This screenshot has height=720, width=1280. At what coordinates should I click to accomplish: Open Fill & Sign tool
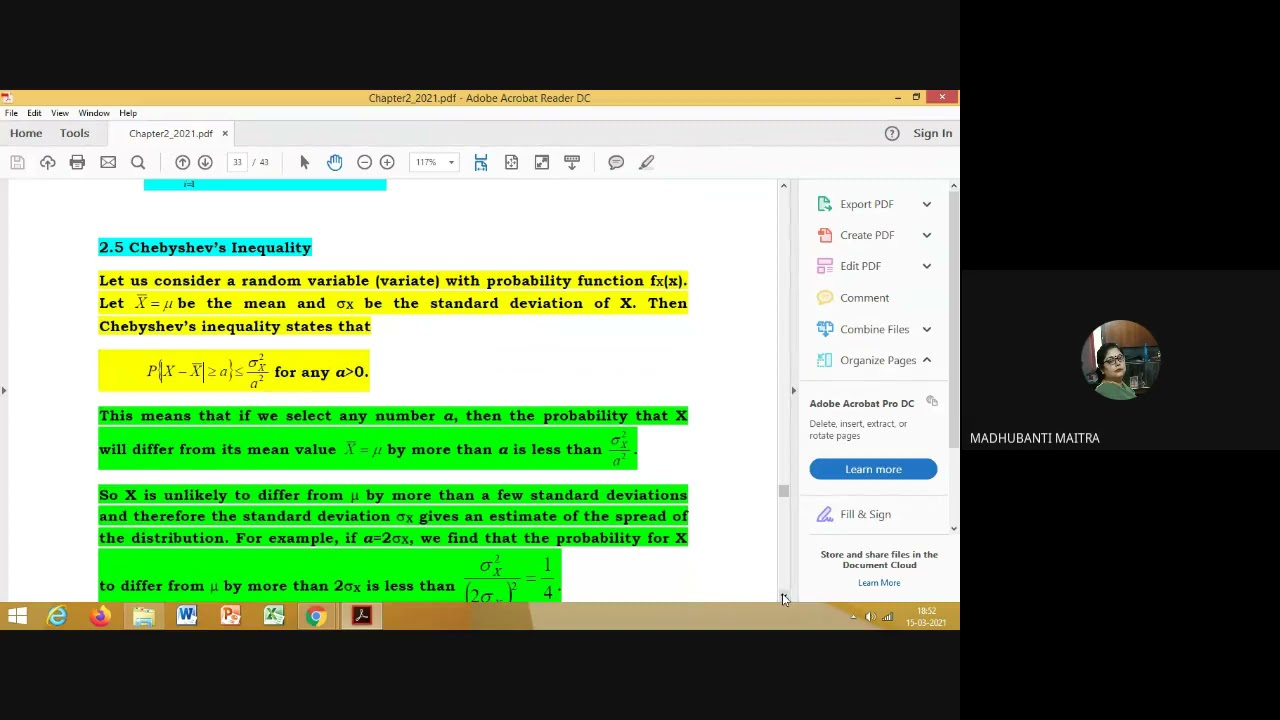pyautogui.click(x=865, y=514)
